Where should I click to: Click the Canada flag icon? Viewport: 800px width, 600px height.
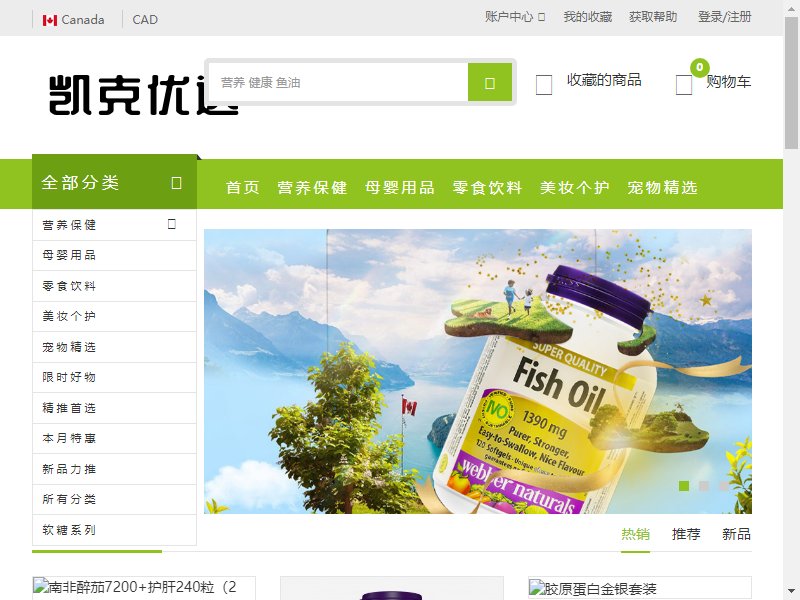[49, 20]
